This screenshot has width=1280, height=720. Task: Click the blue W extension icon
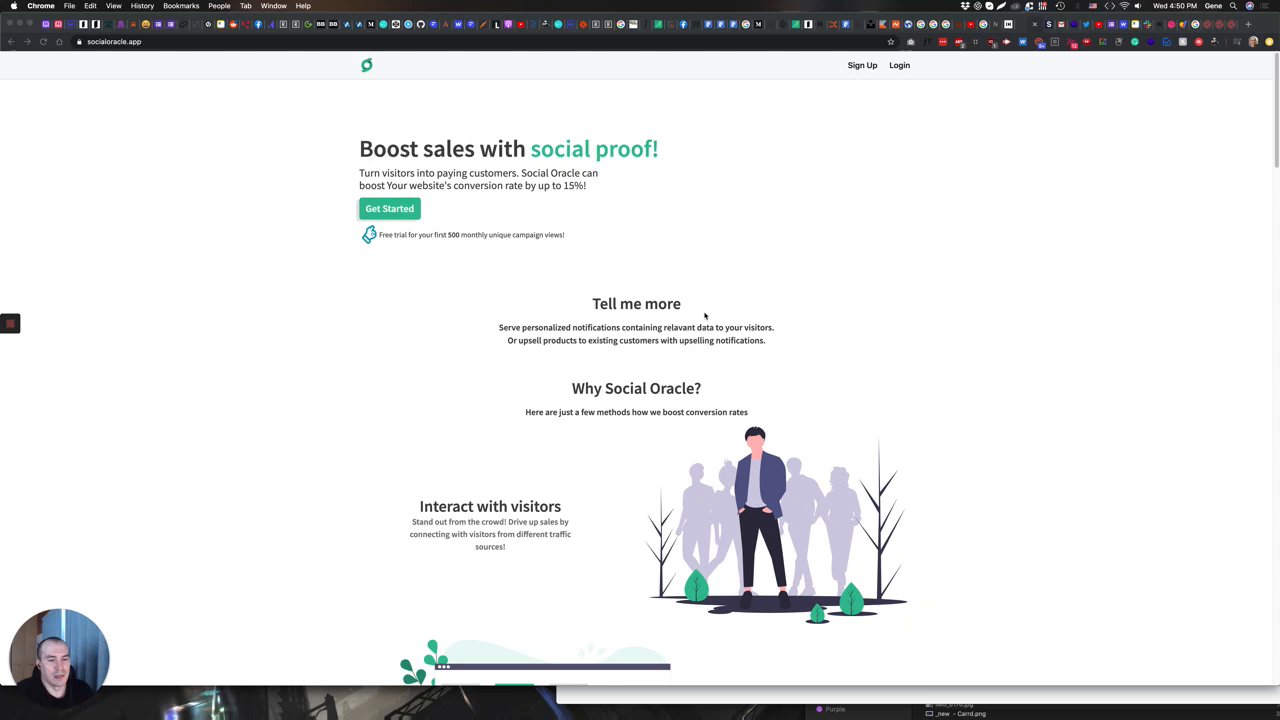pyautogui.click(x=1022, y=42)
